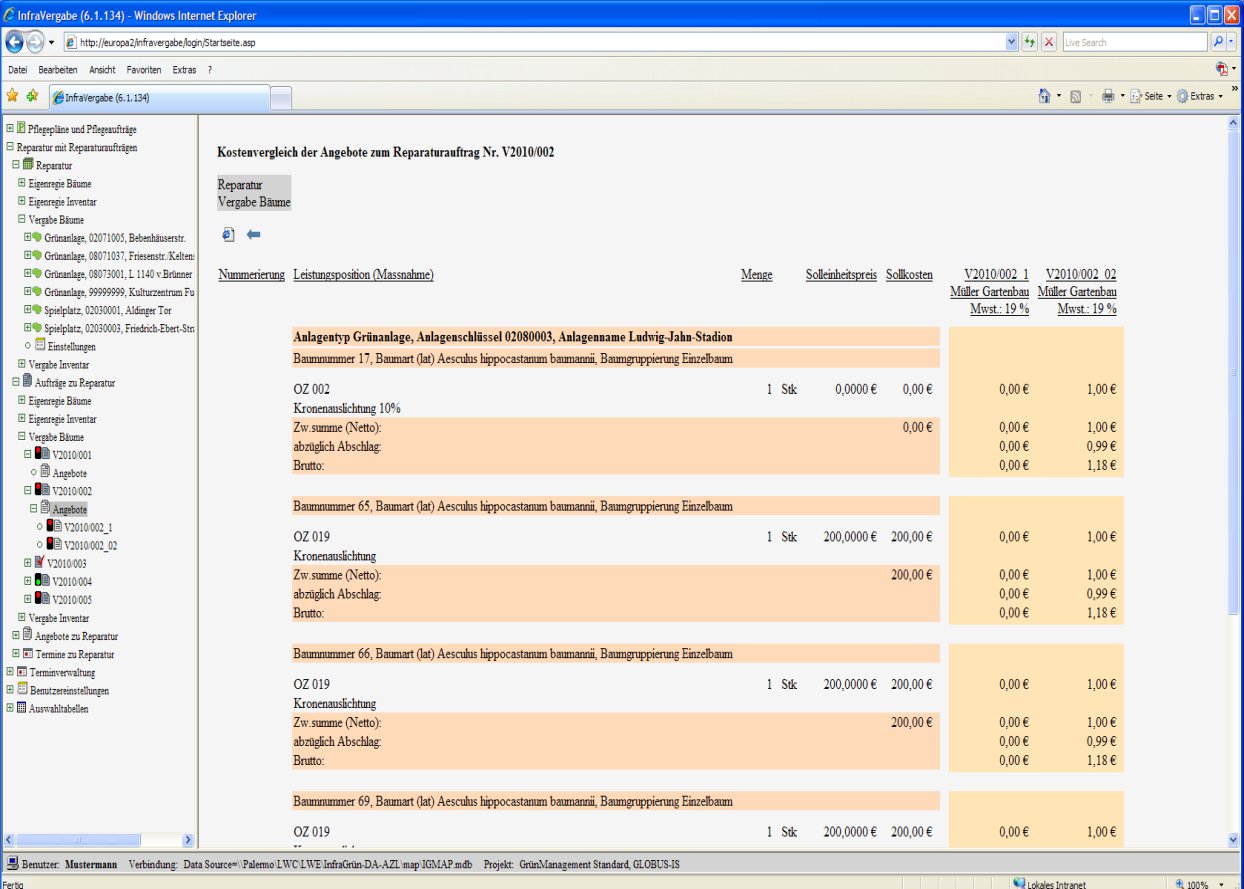
Task: Expand the Auswahltabellen tree node
Action: (x=9, y=708)
